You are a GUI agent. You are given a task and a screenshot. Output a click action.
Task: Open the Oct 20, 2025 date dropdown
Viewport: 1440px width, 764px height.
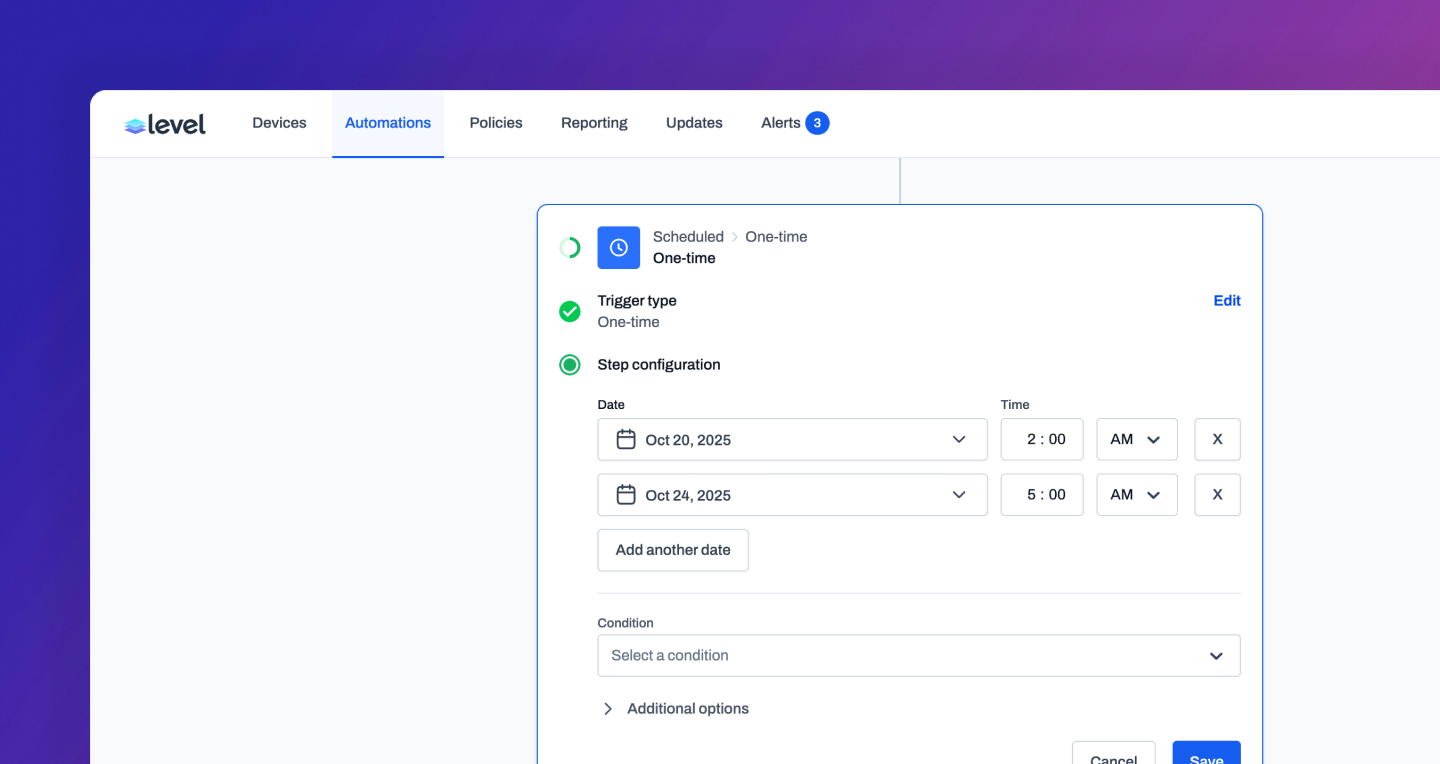pyautogui.click(x=792, y=439)
